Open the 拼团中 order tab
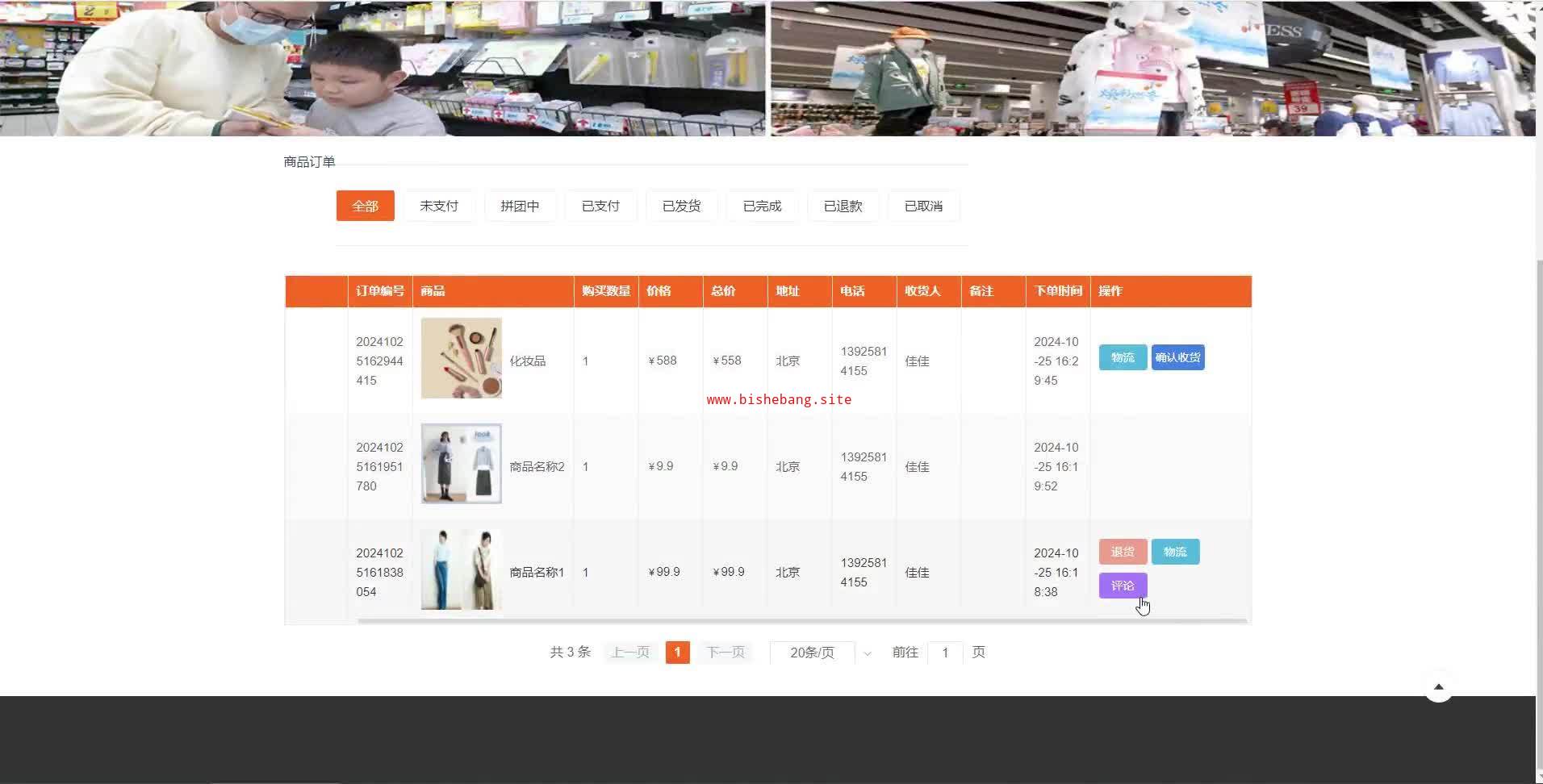This screenshot has height=784, width=1543. tap(520, 206)
